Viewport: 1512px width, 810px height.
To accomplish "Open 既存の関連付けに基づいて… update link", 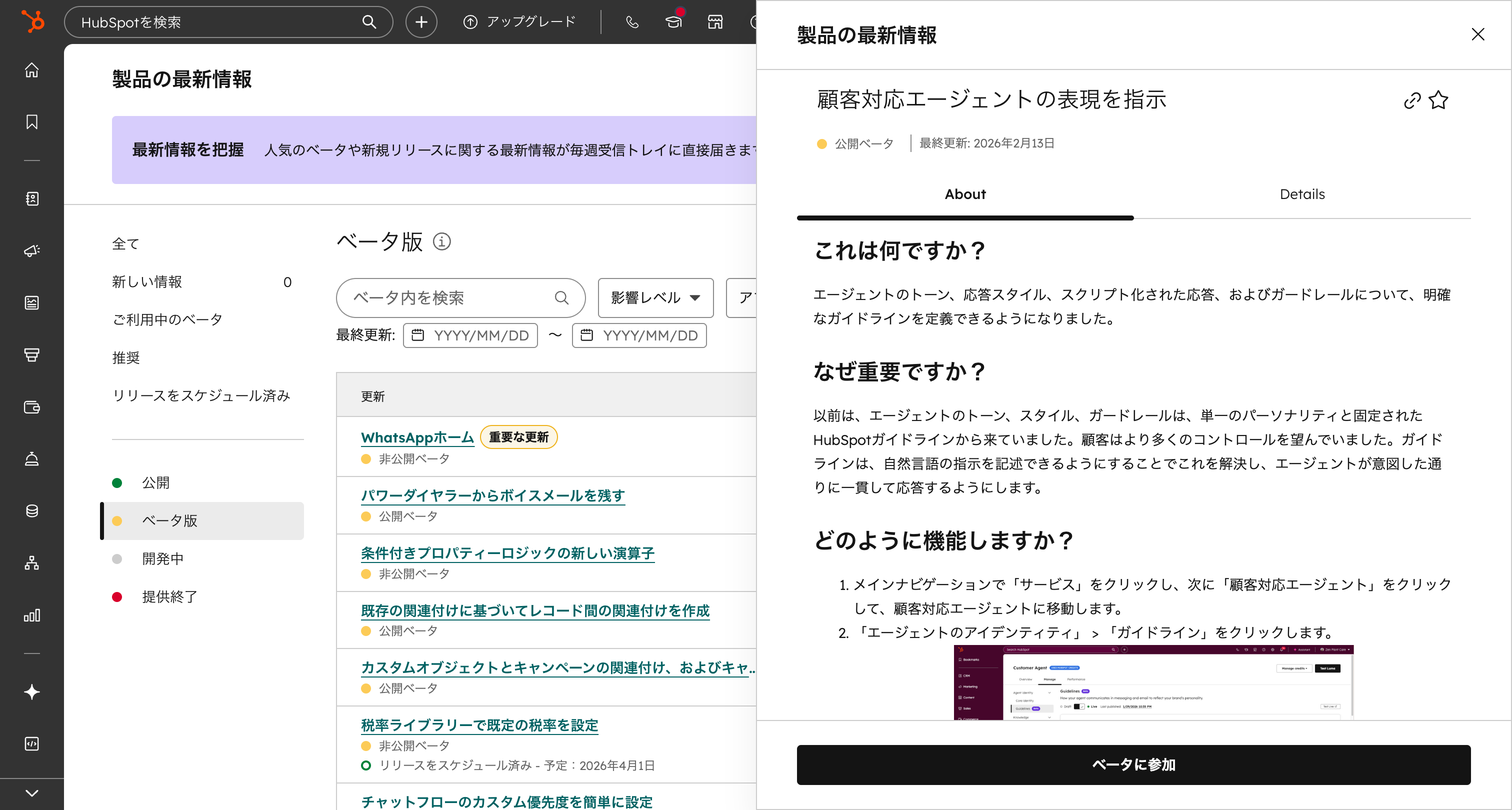I will [x=534, y=610].
